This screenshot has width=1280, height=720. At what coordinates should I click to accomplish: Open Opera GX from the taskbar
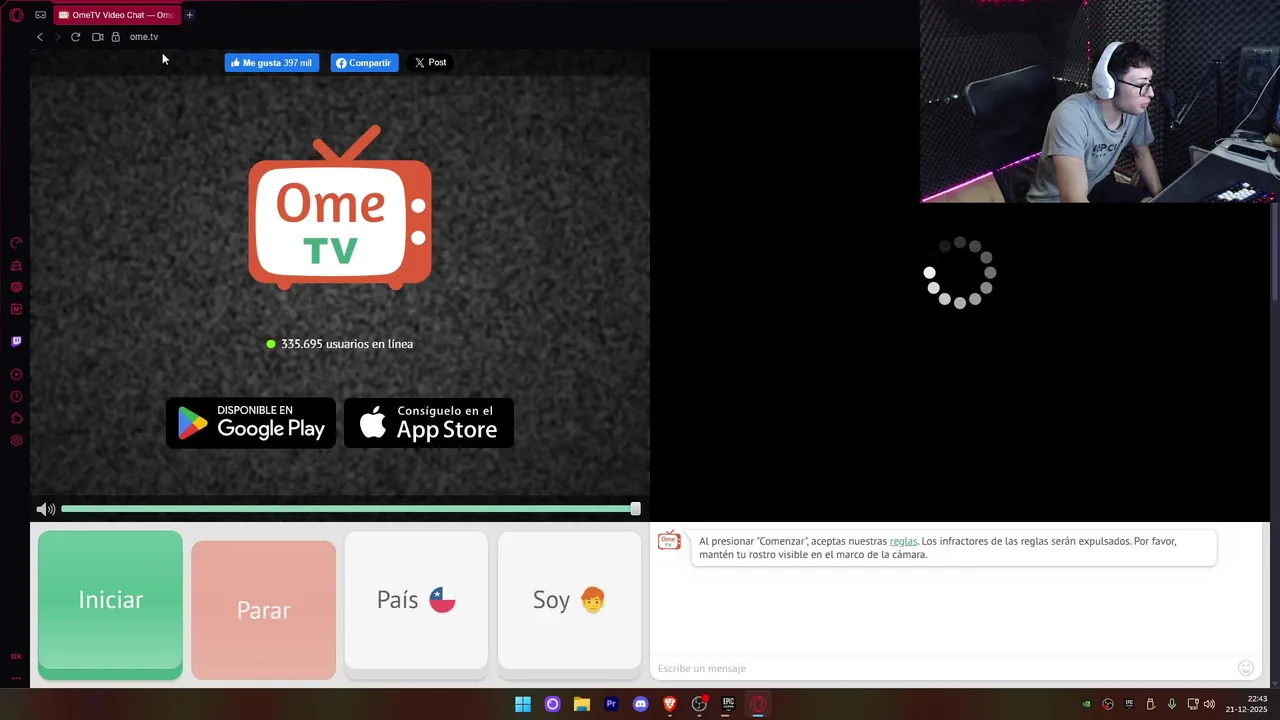click(758, 704)
